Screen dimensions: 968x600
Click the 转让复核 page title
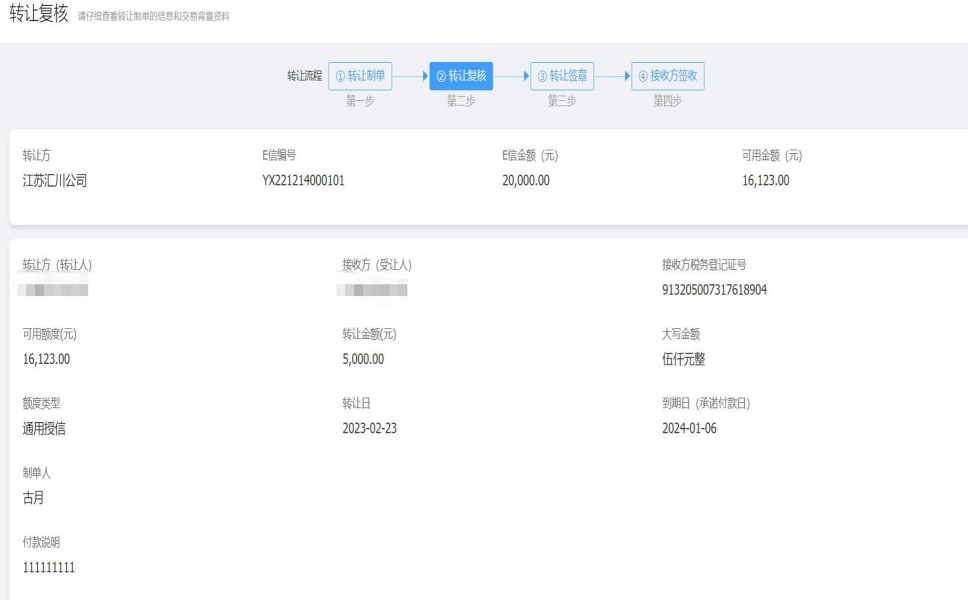coord(38,14)
